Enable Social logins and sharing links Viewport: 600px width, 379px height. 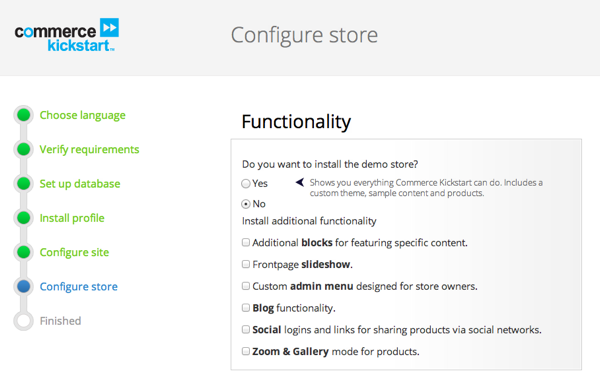point(246,329)
